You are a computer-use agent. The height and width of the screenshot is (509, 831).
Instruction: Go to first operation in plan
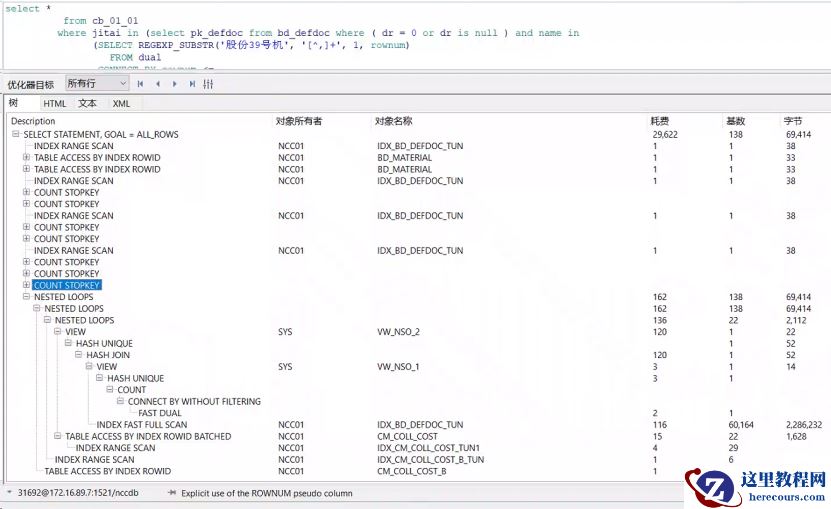[x=140, y=84]
